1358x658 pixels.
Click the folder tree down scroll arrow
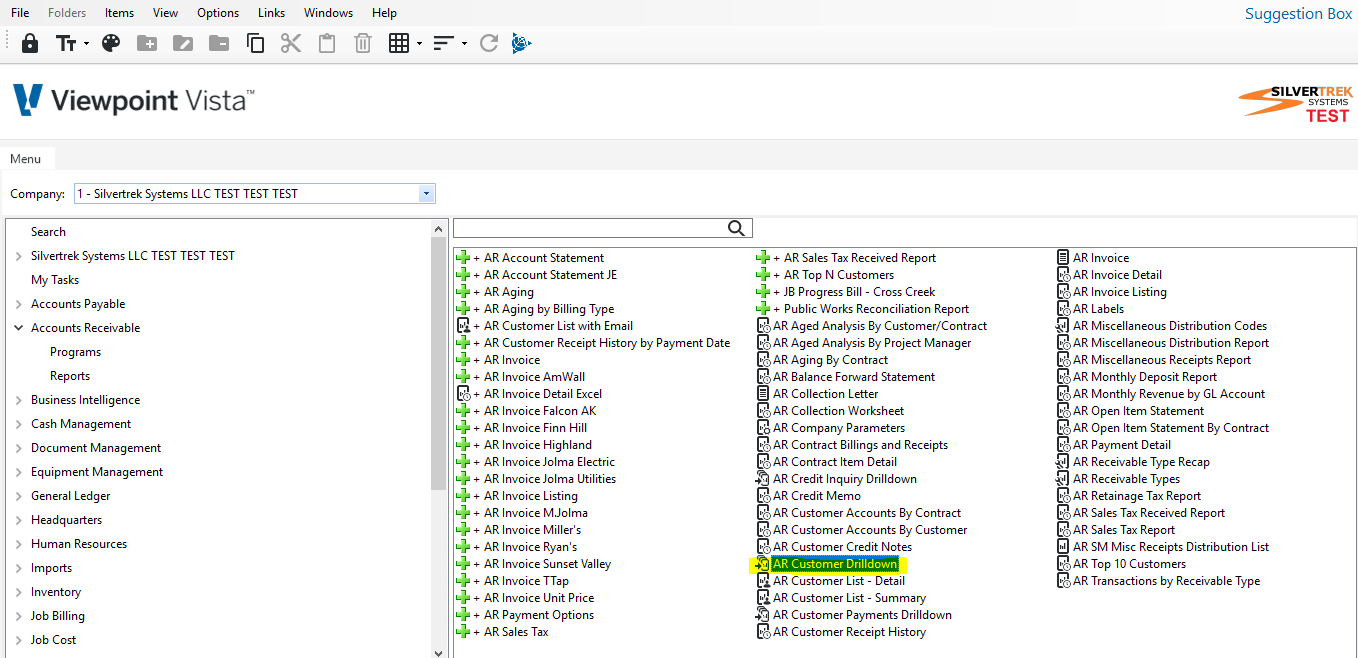tap(438, 652)
